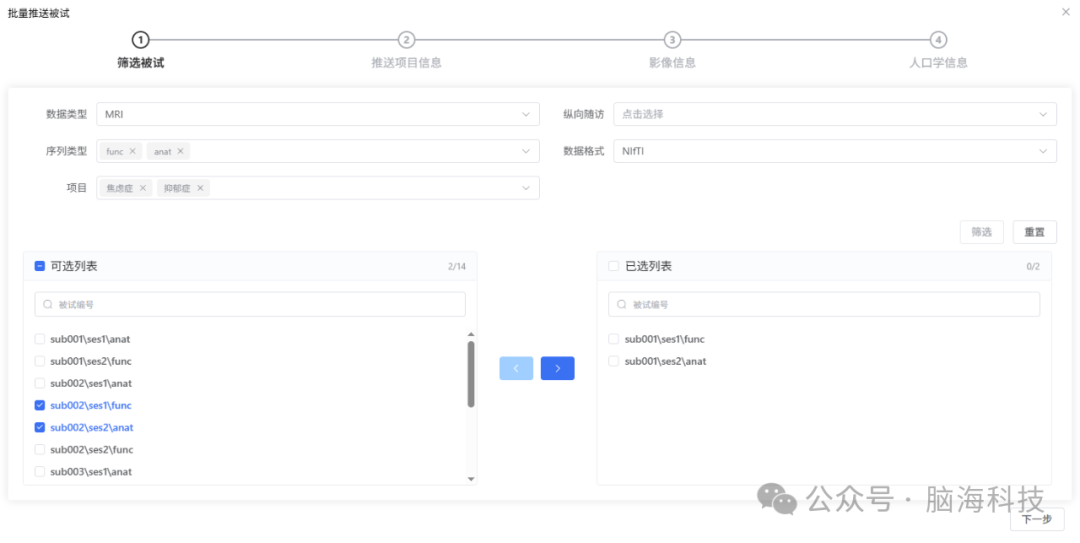Click the 被试编号 search field in 已选列表

point(824,304)
